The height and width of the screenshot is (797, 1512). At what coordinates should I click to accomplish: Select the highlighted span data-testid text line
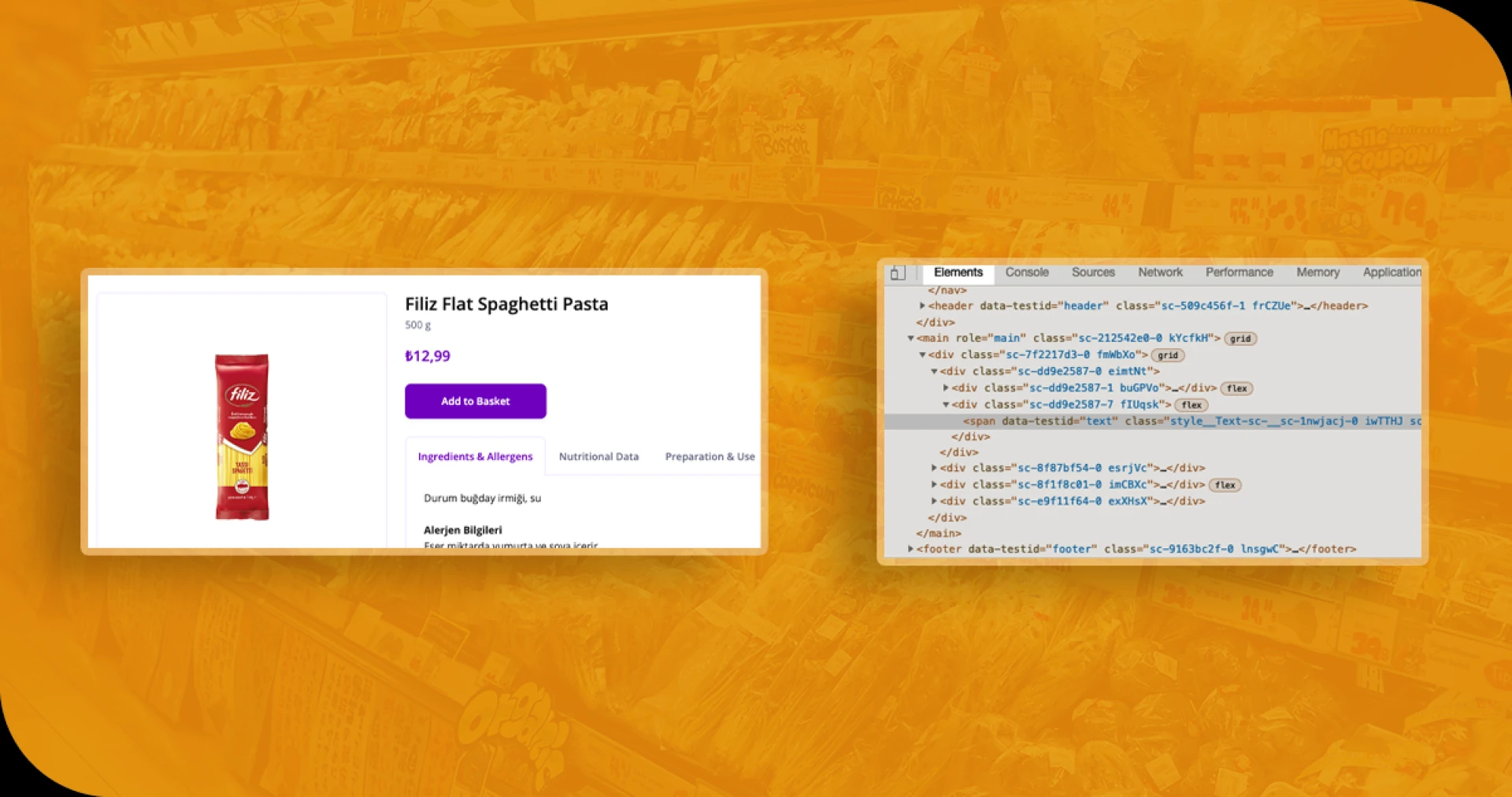click(1181, 421)
